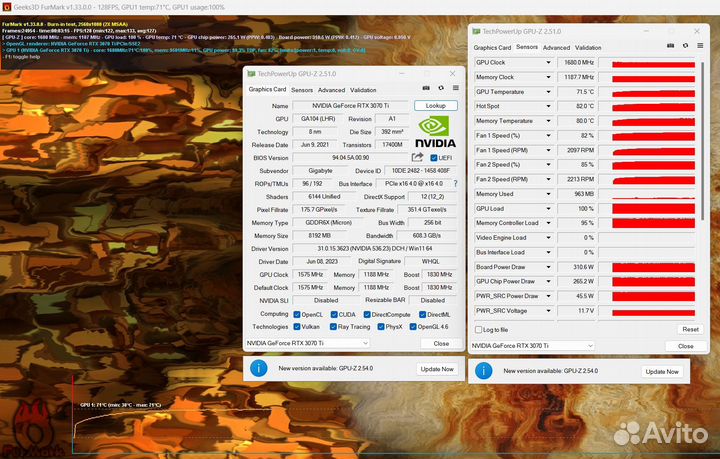Open the Memory Clock sensor dropdown arrow
Viewport: 720px width, 459px height.
tap(548, 77)
